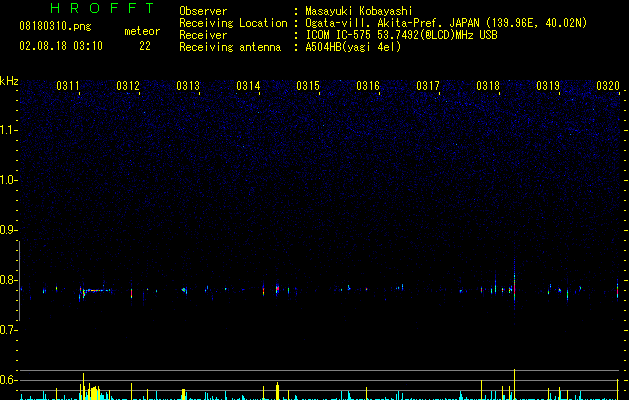Viewport: 629px width, 400px height.
Task: Click the long horizontal echo after 0311
Action: [x=97, y=290]
